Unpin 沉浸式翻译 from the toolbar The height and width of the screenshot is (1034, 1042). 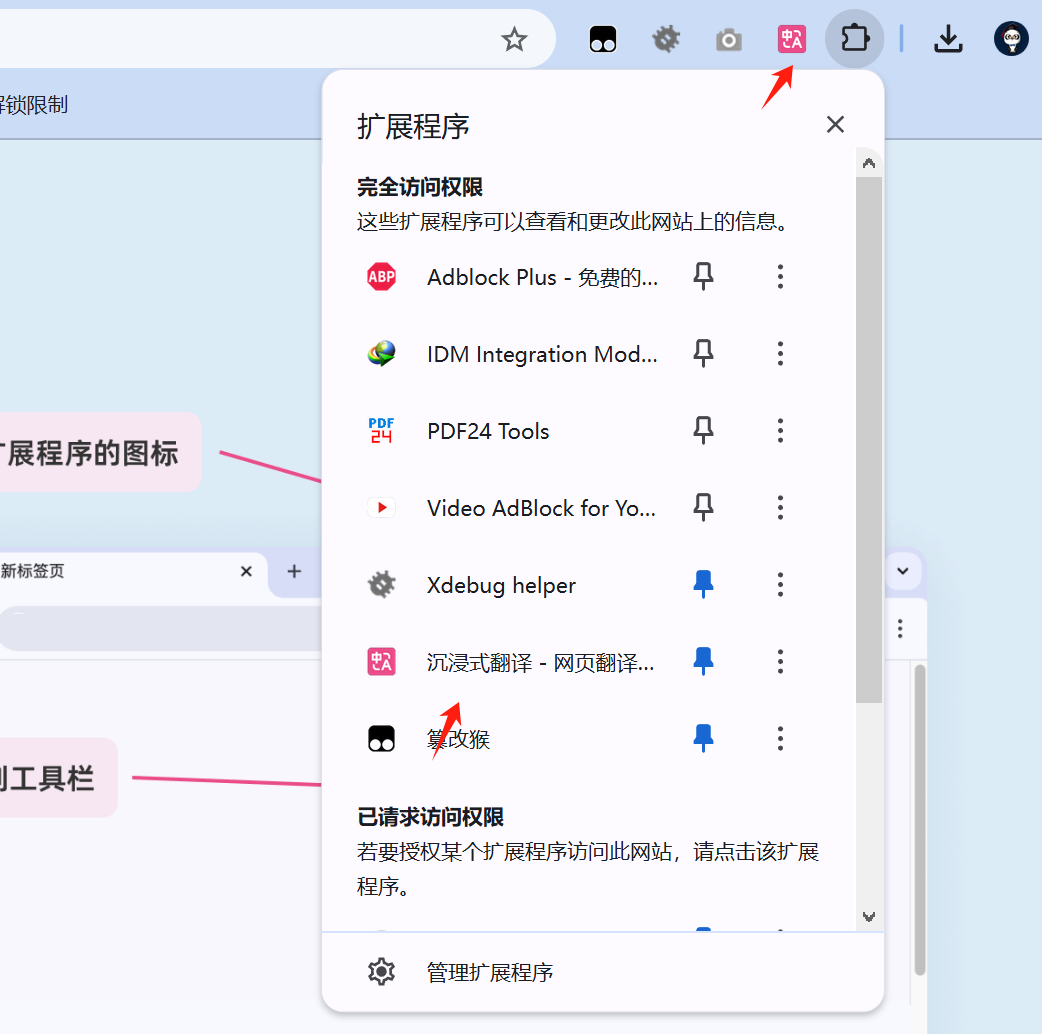click(703, 662)
